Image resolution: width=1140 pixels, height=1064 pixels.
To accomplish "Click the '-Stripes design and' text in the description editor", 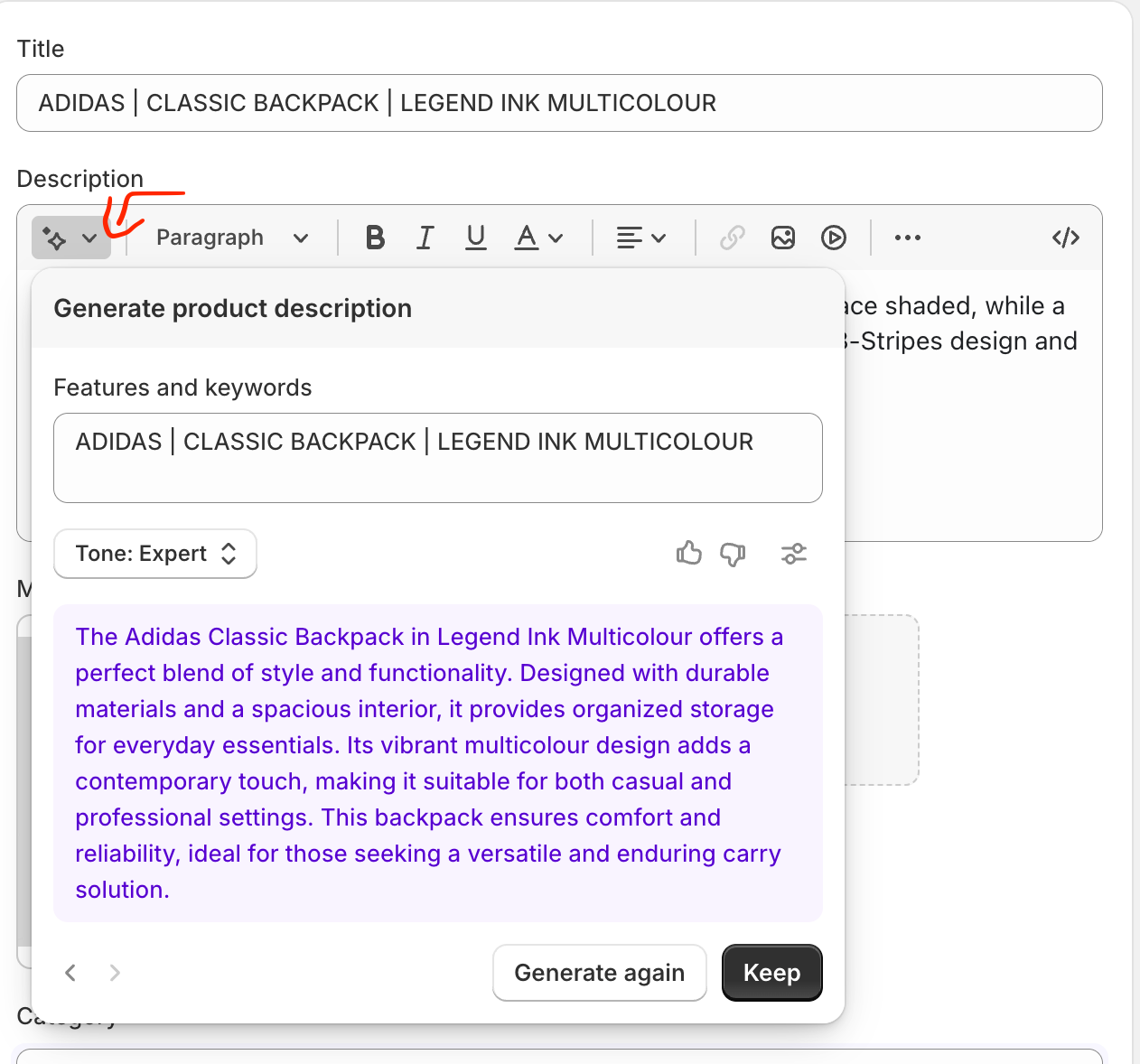I will (x=962, y=341).
